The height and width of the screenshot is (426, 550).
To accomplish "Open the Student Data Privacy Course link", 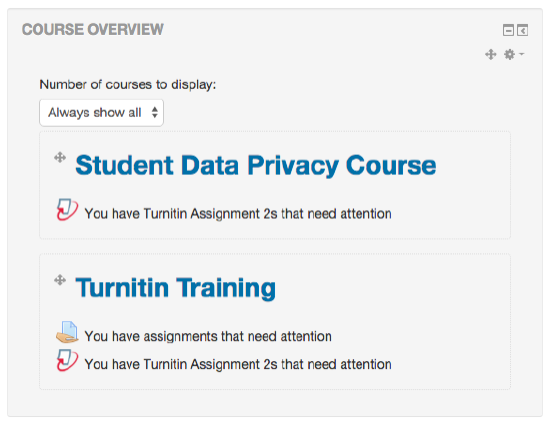I will coord(256,165).
